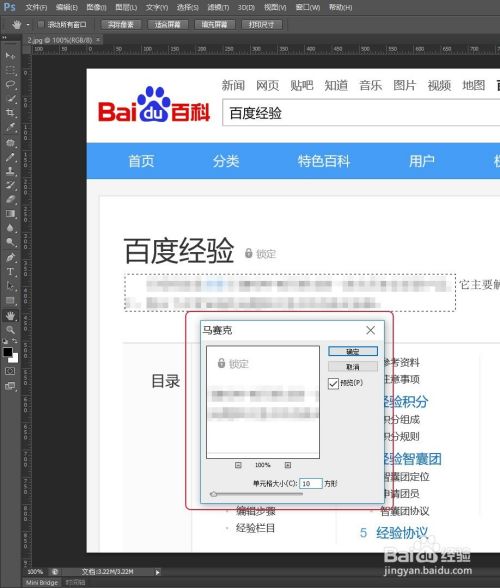
Task: Select the Zoom tool in toolbox
Action: (x=10, y=330)
